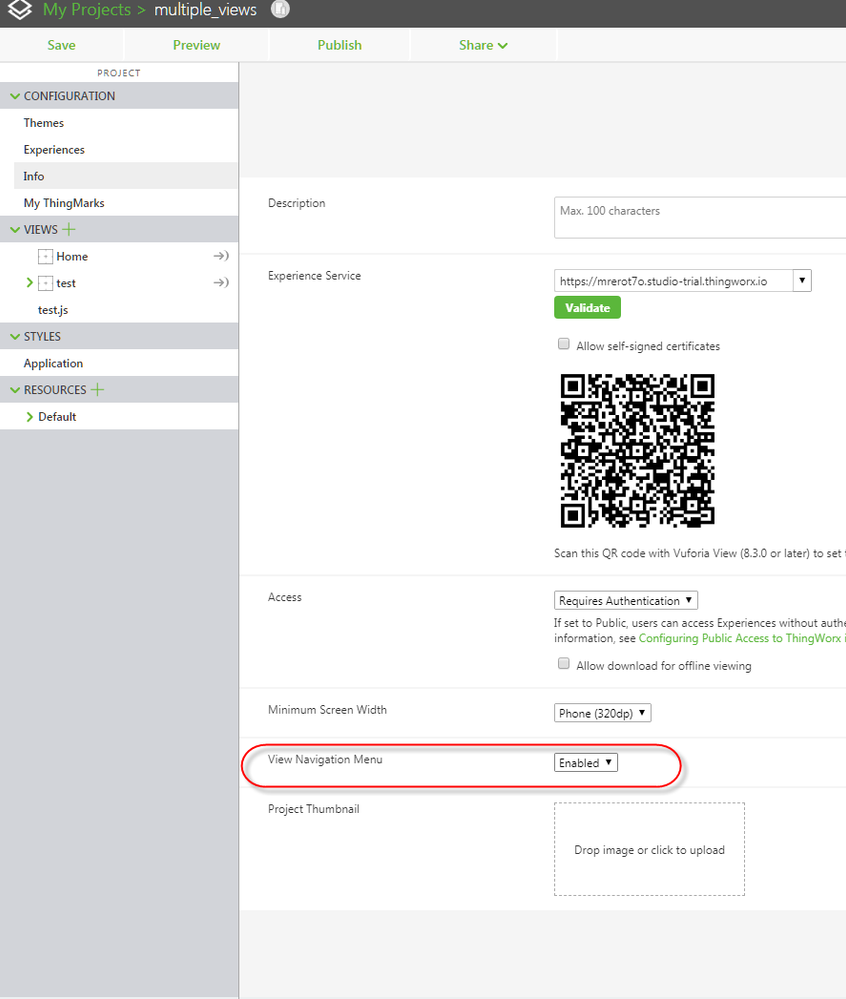Image resolution: width=846 pixels, height=999 pixels.
Task: Open the Access Requires Authentication dropdown
Action: [626, 601]
